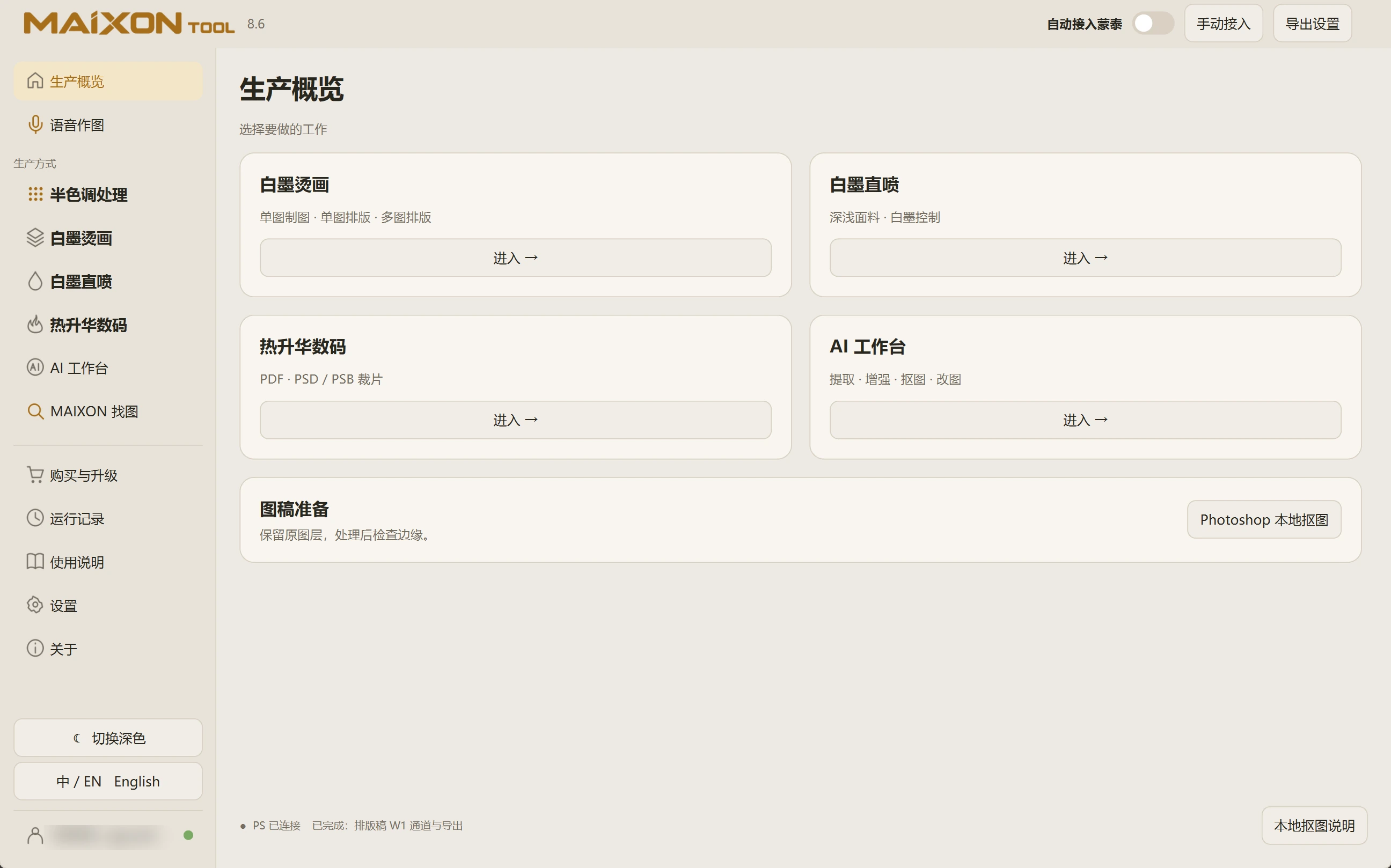Click the dotted grid icon for 半色调处理
This screenshot has height=868, width=1391.
pos(35,194)
